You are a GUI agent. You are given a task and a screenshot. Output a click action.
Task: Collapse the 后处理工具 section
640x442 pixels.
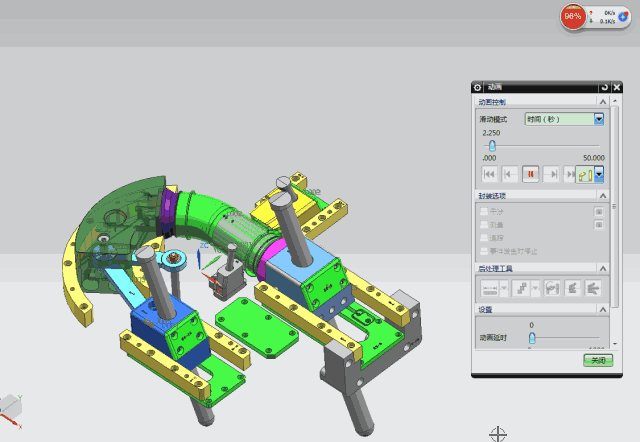pyautogui.click(x=602, y=269)
